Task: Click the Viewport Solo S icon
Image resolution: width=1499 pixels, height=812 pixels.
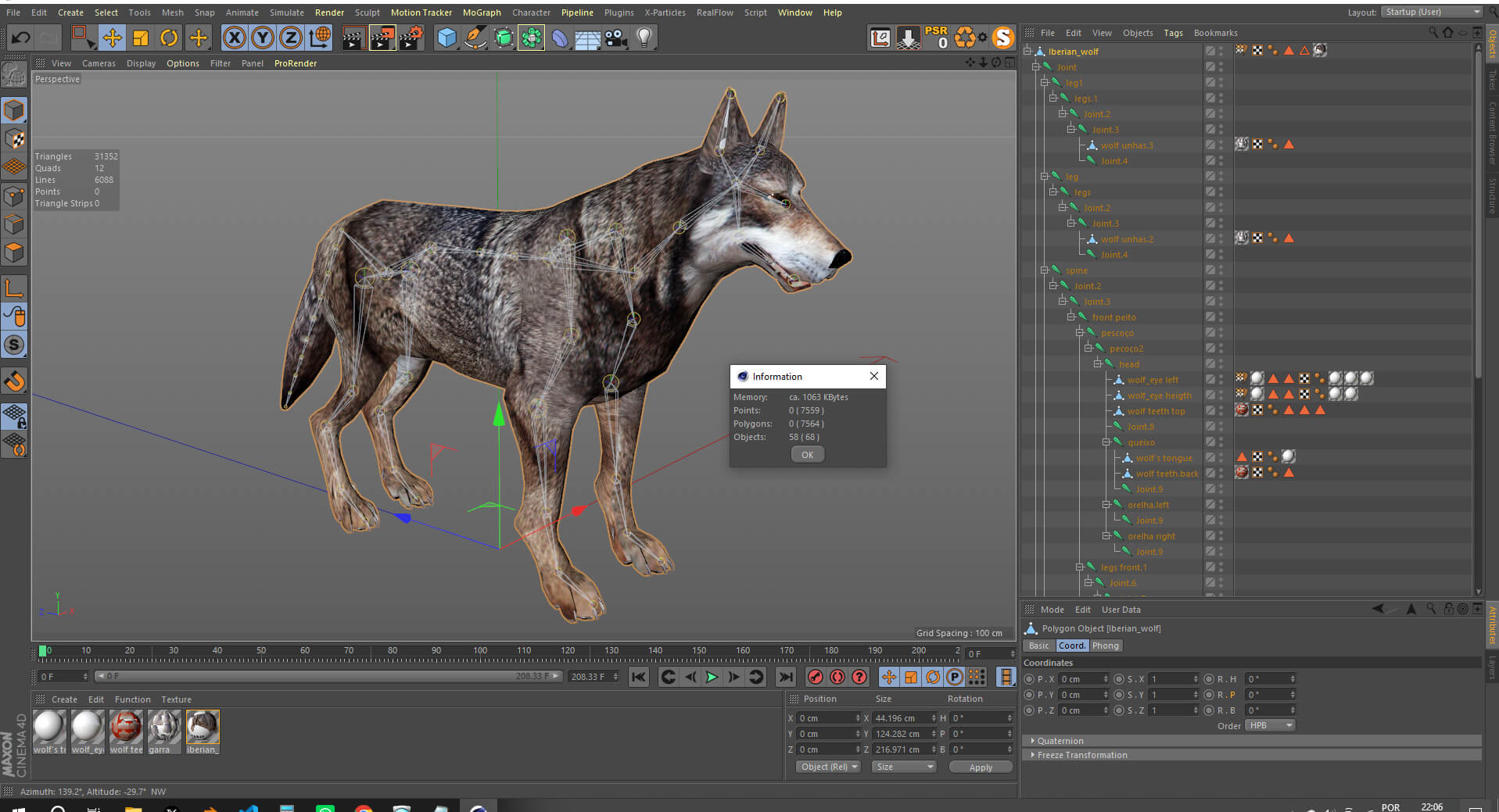Action: coord(14,345)
